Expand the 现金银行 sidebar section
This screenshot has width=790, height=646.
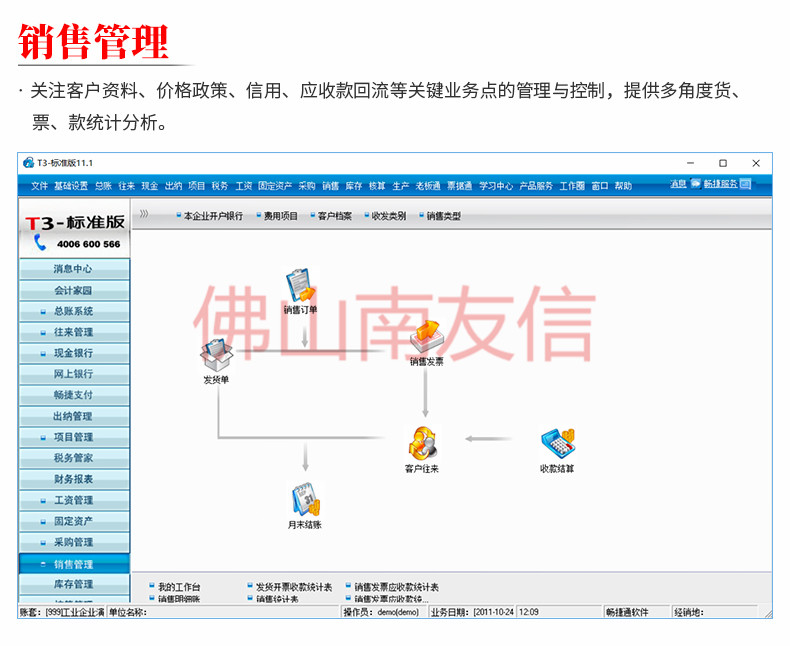point(43,354)
